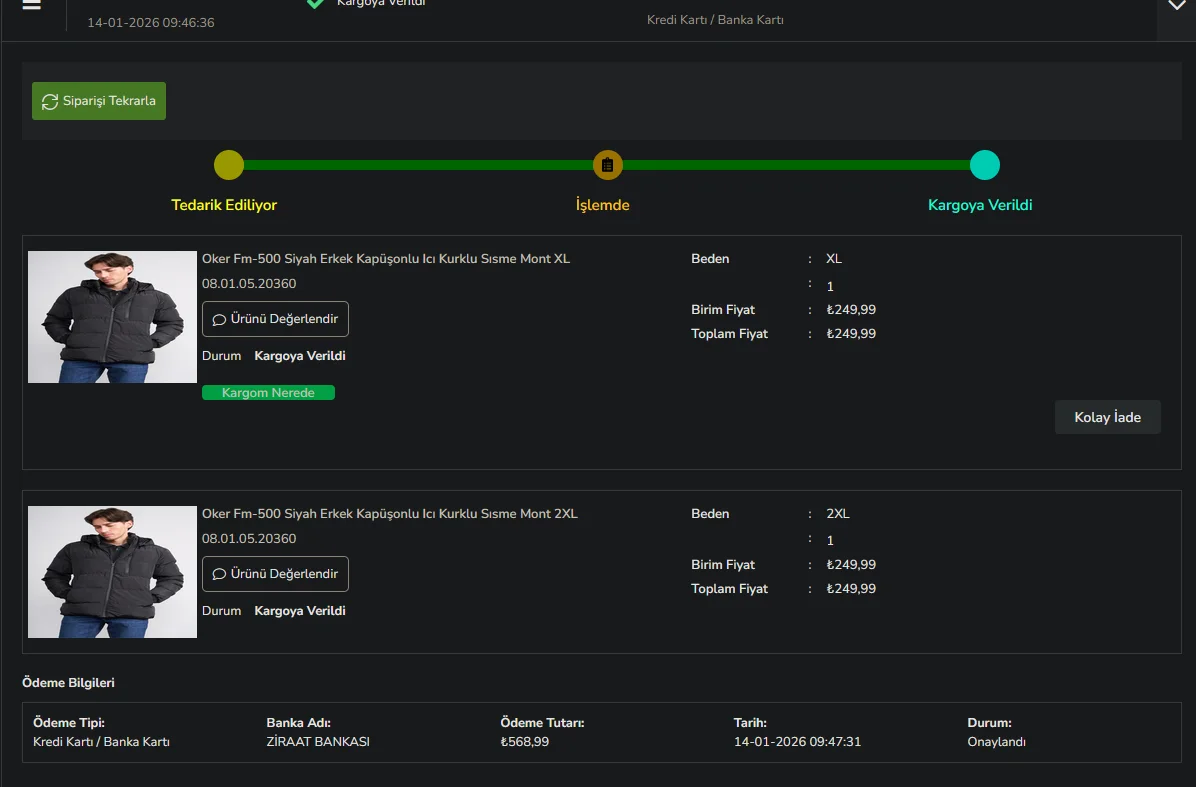Select the Kargoya Verildi step circle
1196x787 pixels.
pyautogui.click(x=985, y=165)
